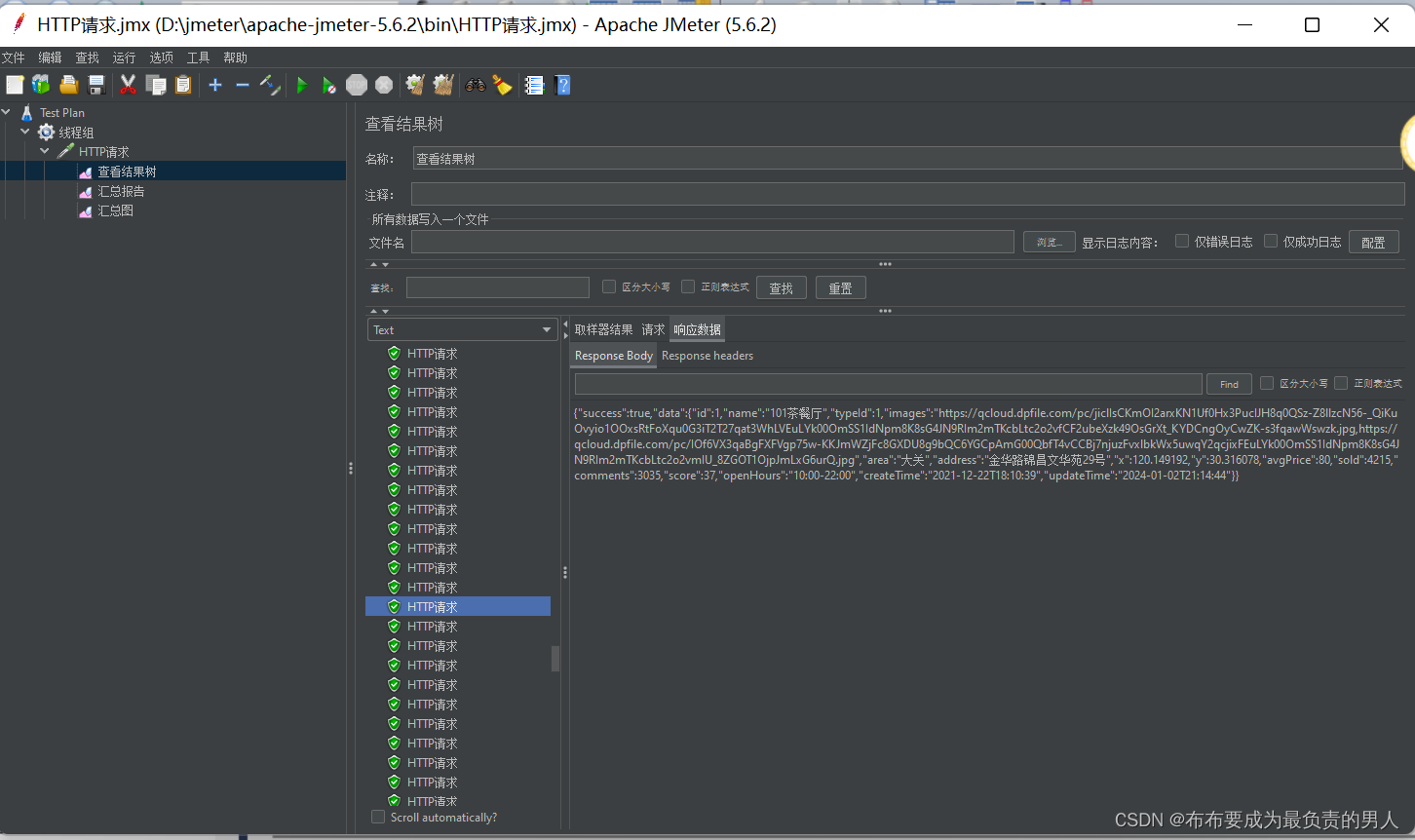Open Help with question mark icon
The height and width of the screenshot is (840, 1415).
click(x=562, y=85)
